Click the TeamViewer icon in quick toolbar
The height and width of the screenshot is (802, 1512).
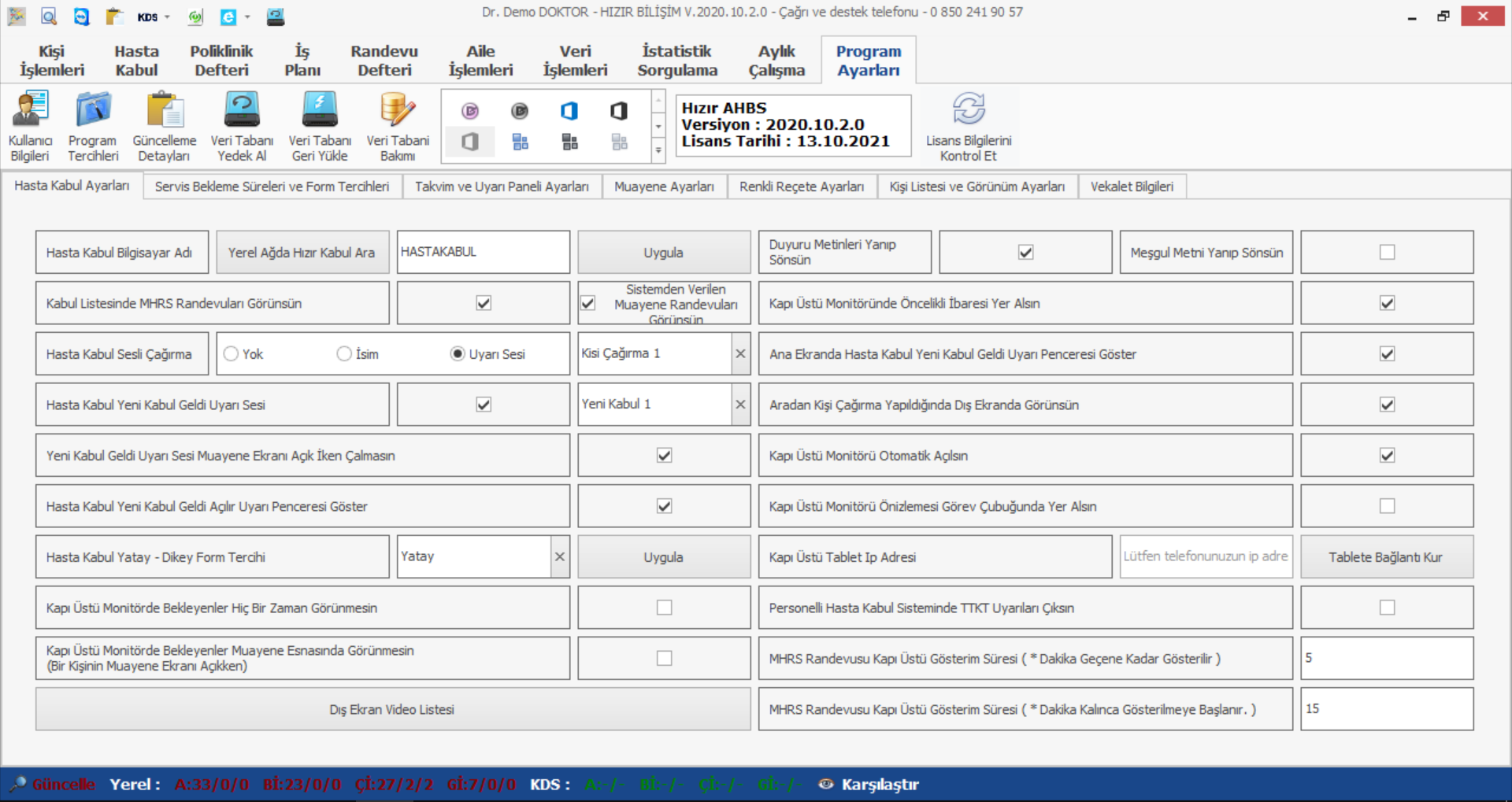click(x=81, y=17)
